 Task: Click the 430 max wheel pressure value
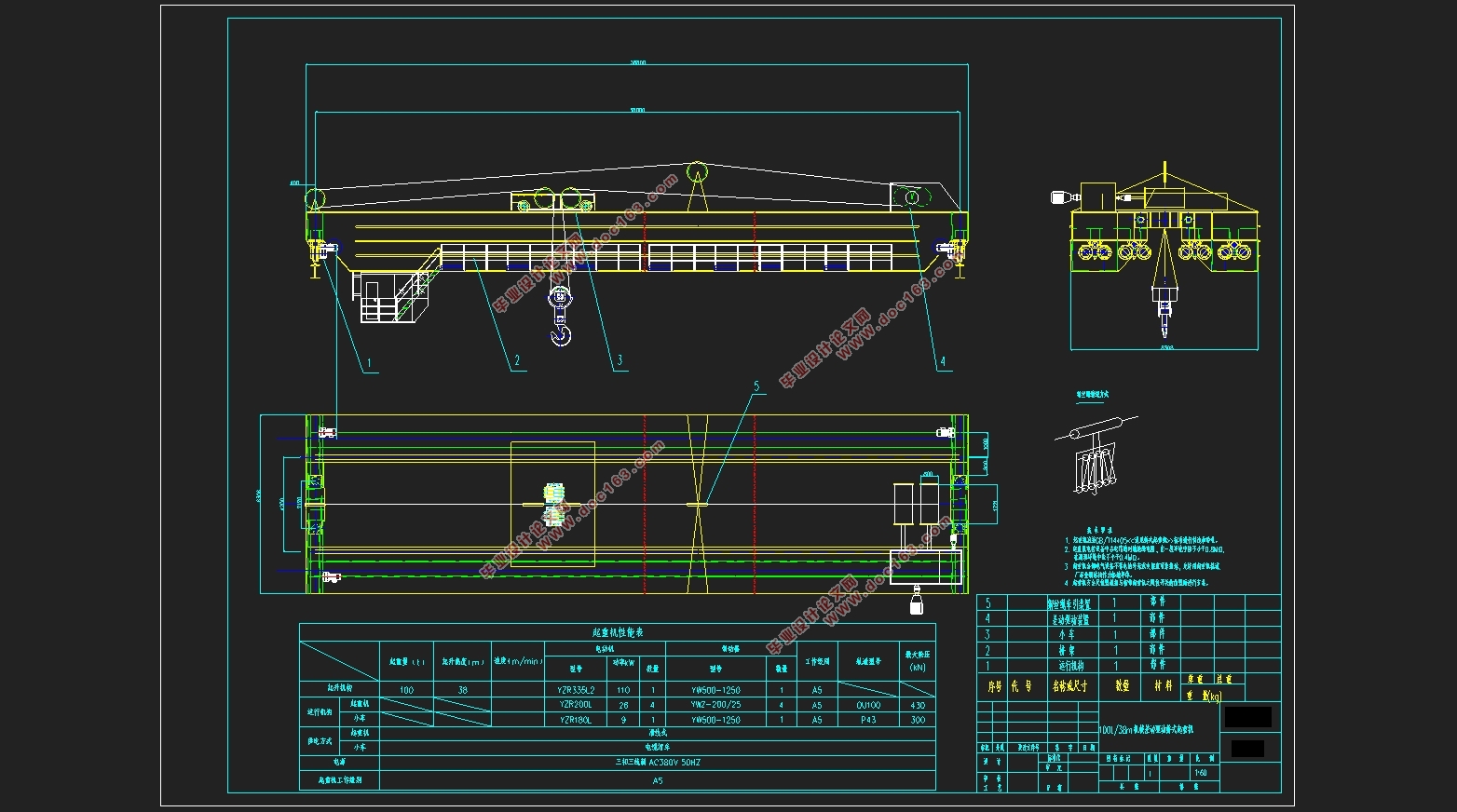[x=918, y=705]
